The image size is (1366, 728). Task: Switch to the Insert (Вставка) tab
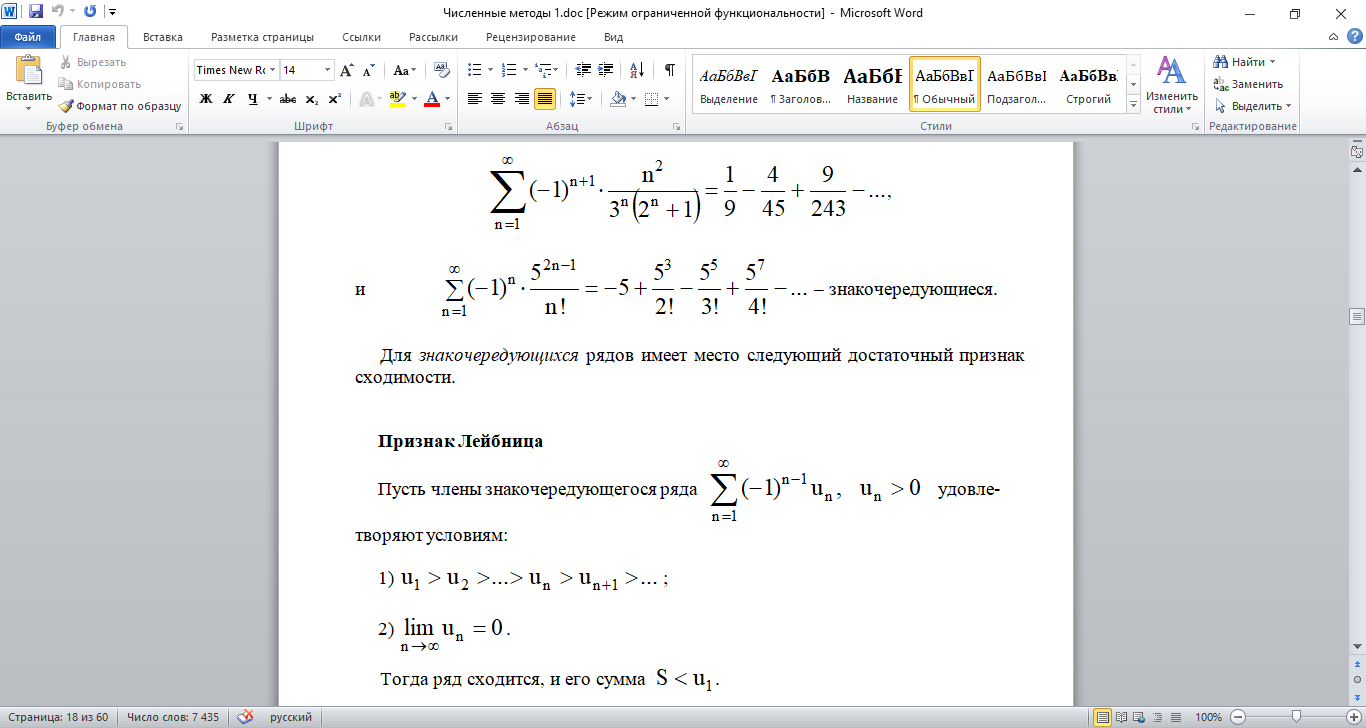[x=162, y=37]
